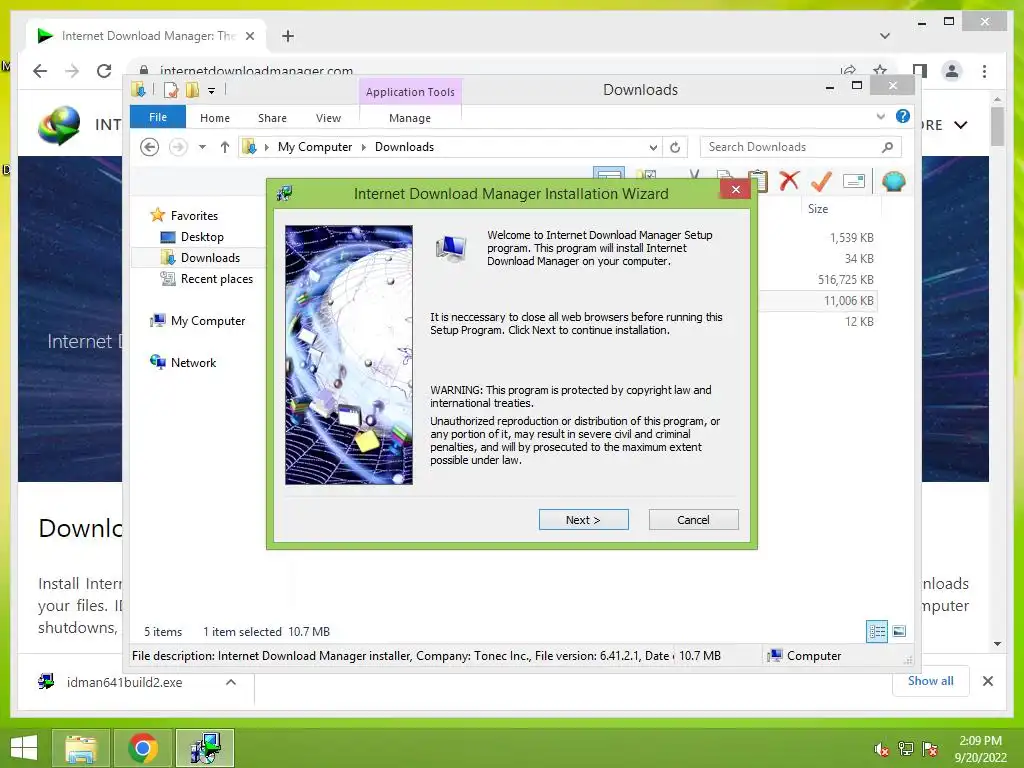
Task: Click the clipboard paste icon in Explorer toolbar
Action: pos(758,181)
